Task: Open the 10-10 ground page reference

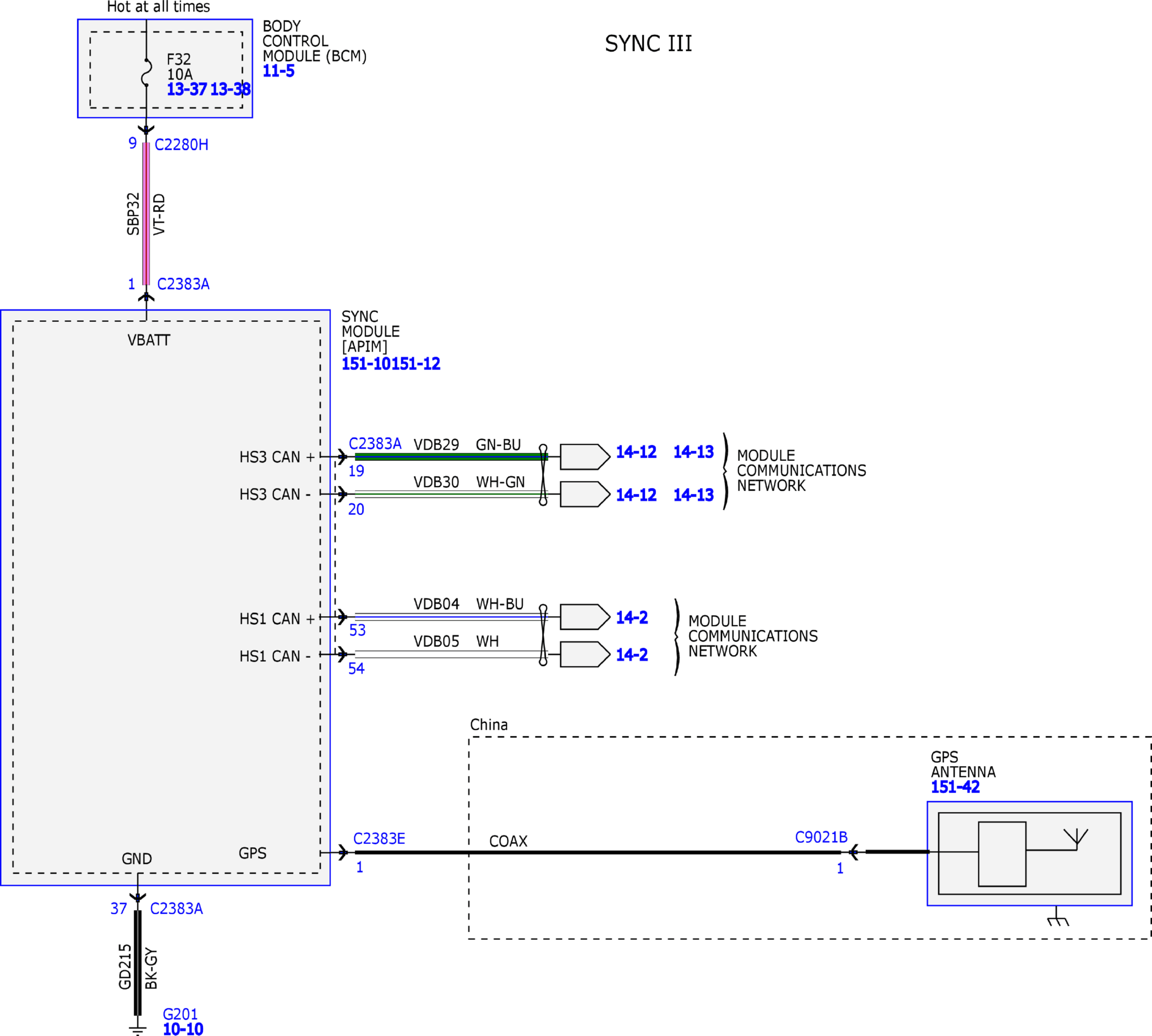Action: coord(183,1029)
